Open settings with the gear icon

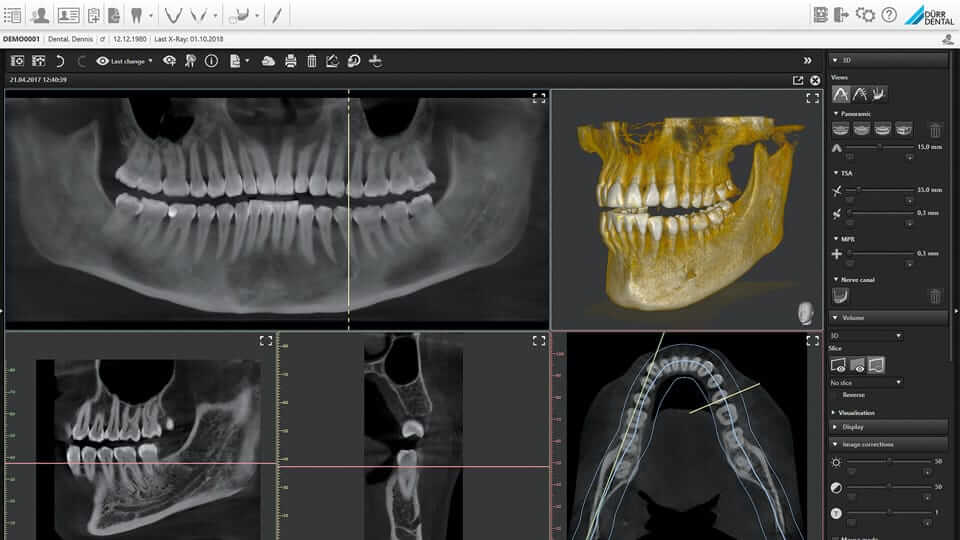866,15
